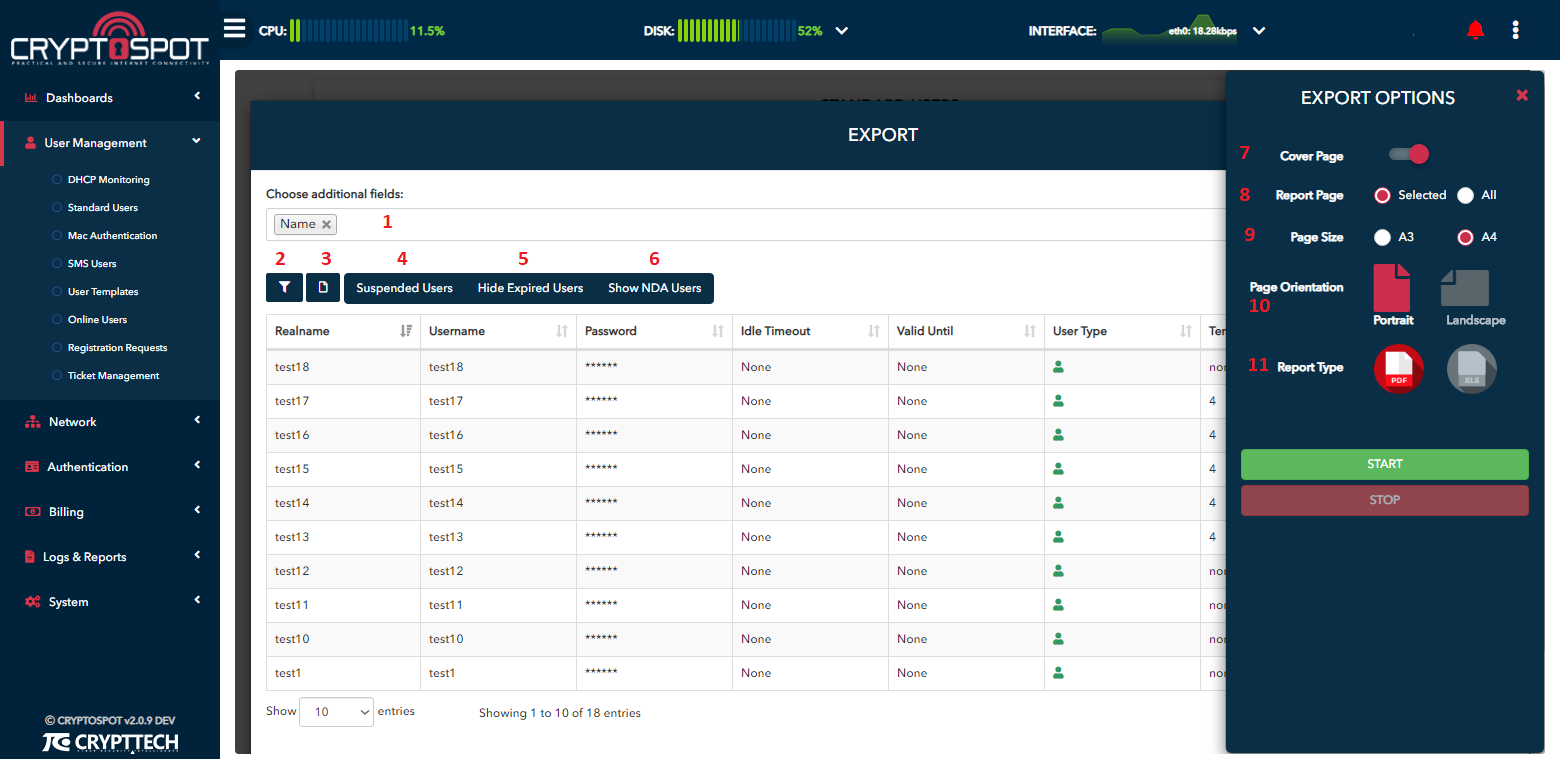This screenshot has height=759, width=1560.
Task: Select PDF report type icon
Action: [1398, 369]
